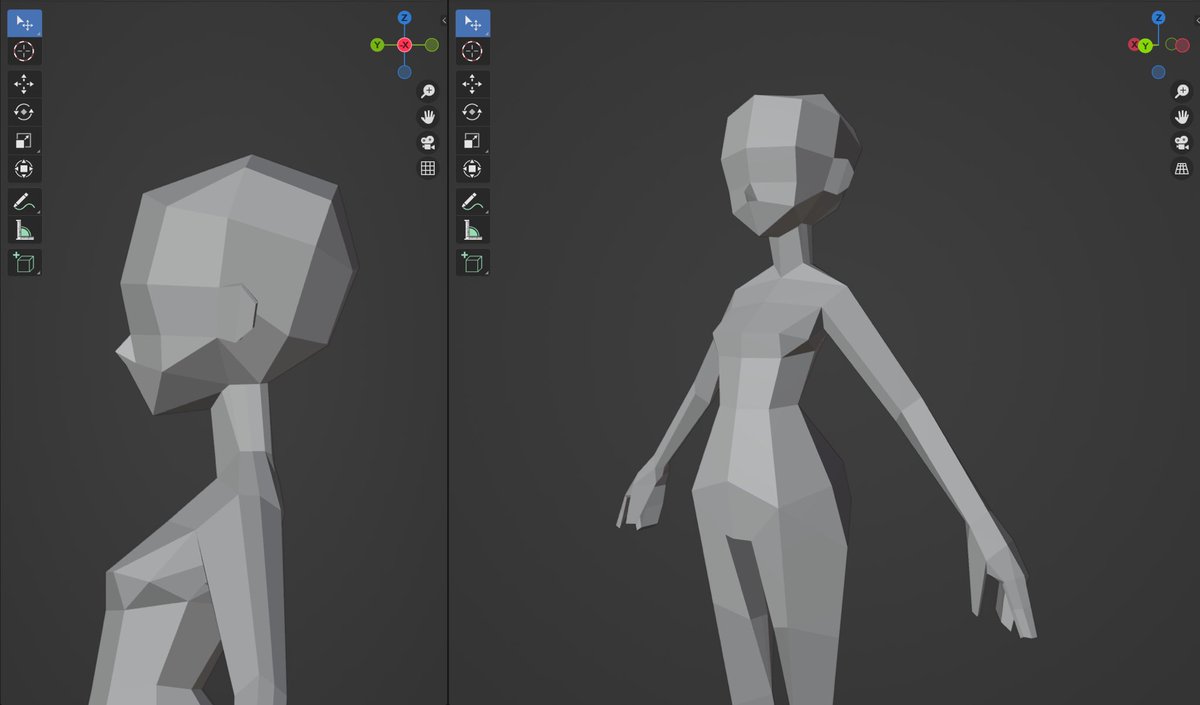Click the dark red negative X on right gizmo
Image resolution: width=1200 pixels, height=705 pixels.
tap(1182, 45)
